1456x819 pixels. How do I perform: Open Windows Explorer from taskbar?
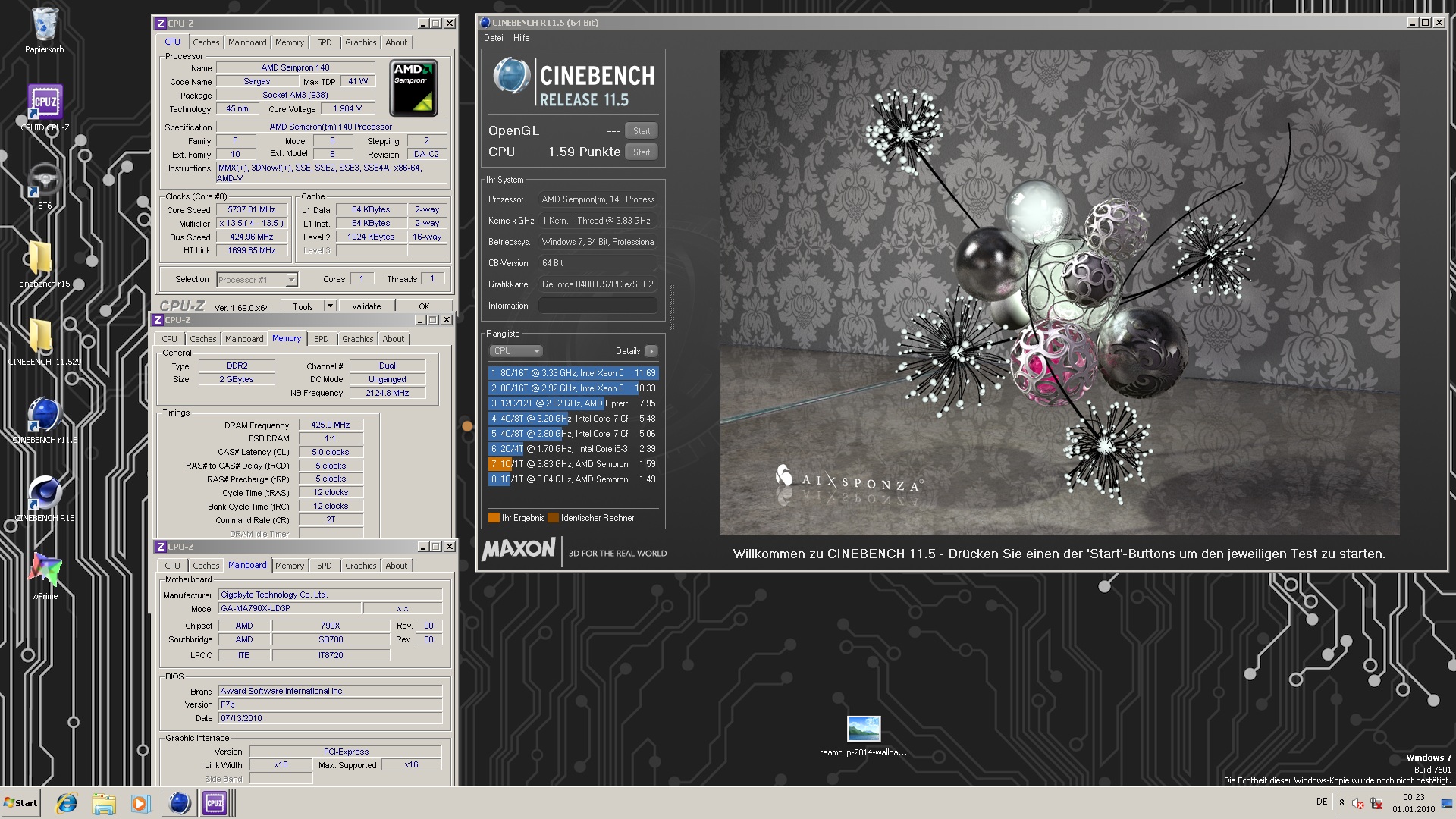104,803
